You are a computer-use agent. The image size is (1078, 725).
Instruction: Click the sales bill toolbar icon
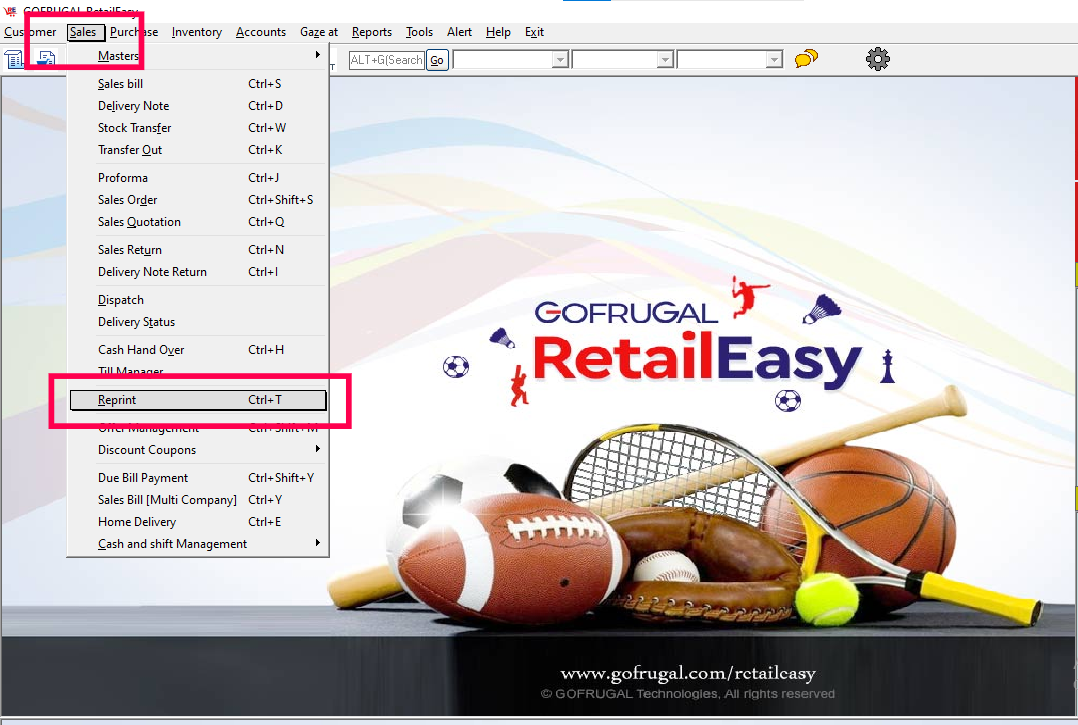(x=46, y=59)
